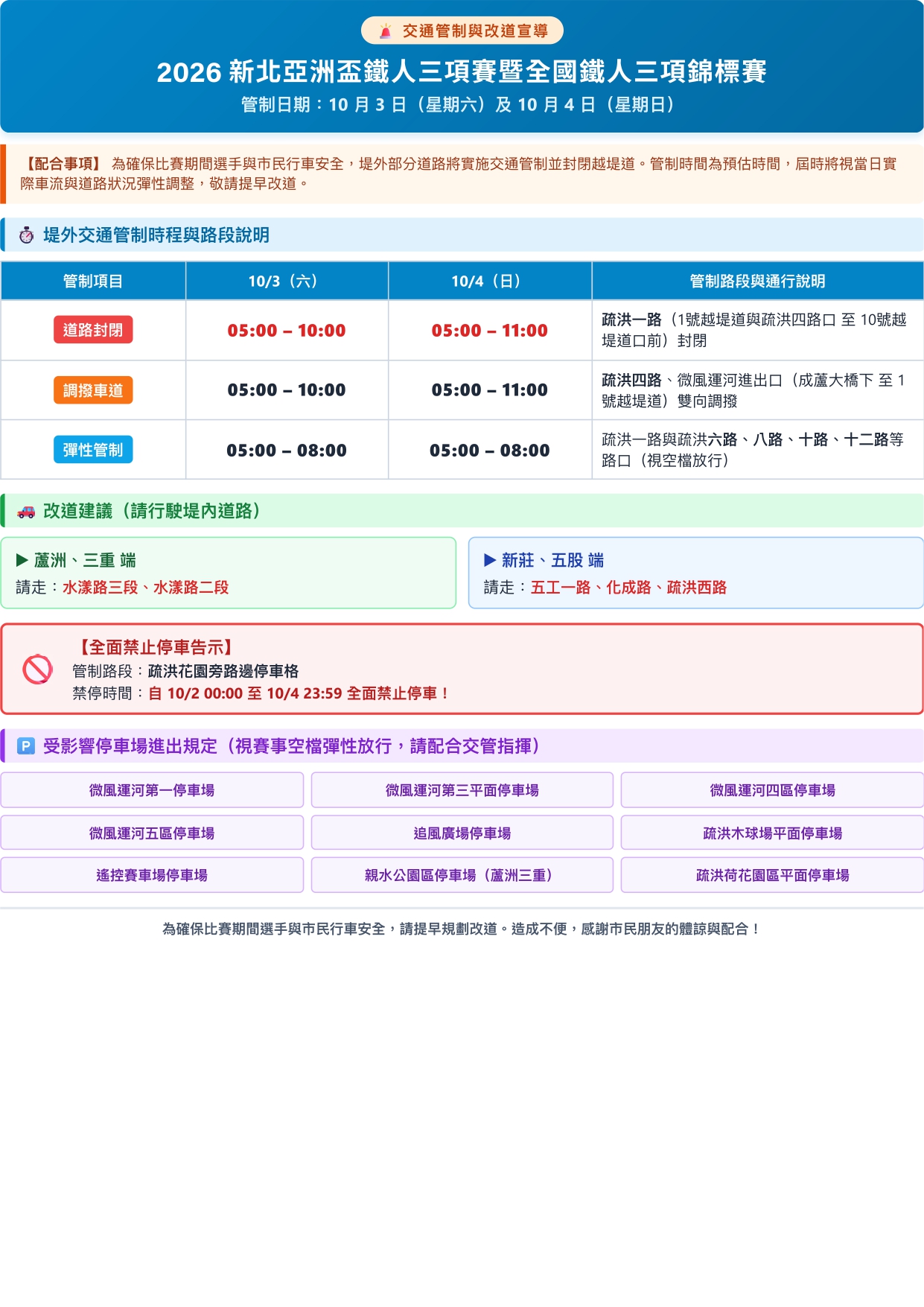Click the red no-parking prohibition icon
This screenshot has width=924, height=1307.
(37, 670)
